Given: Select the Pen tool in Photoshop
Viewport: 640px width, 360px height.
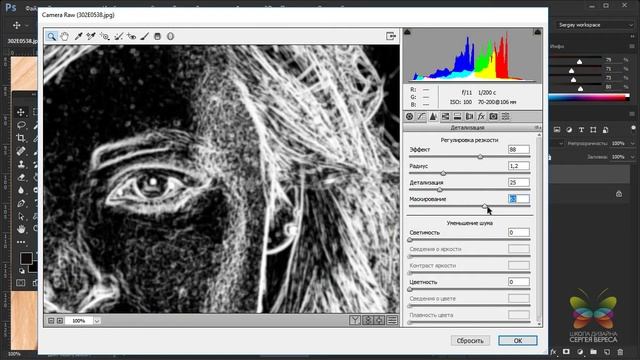Looking at the screenshot, I should click(21, 203).
